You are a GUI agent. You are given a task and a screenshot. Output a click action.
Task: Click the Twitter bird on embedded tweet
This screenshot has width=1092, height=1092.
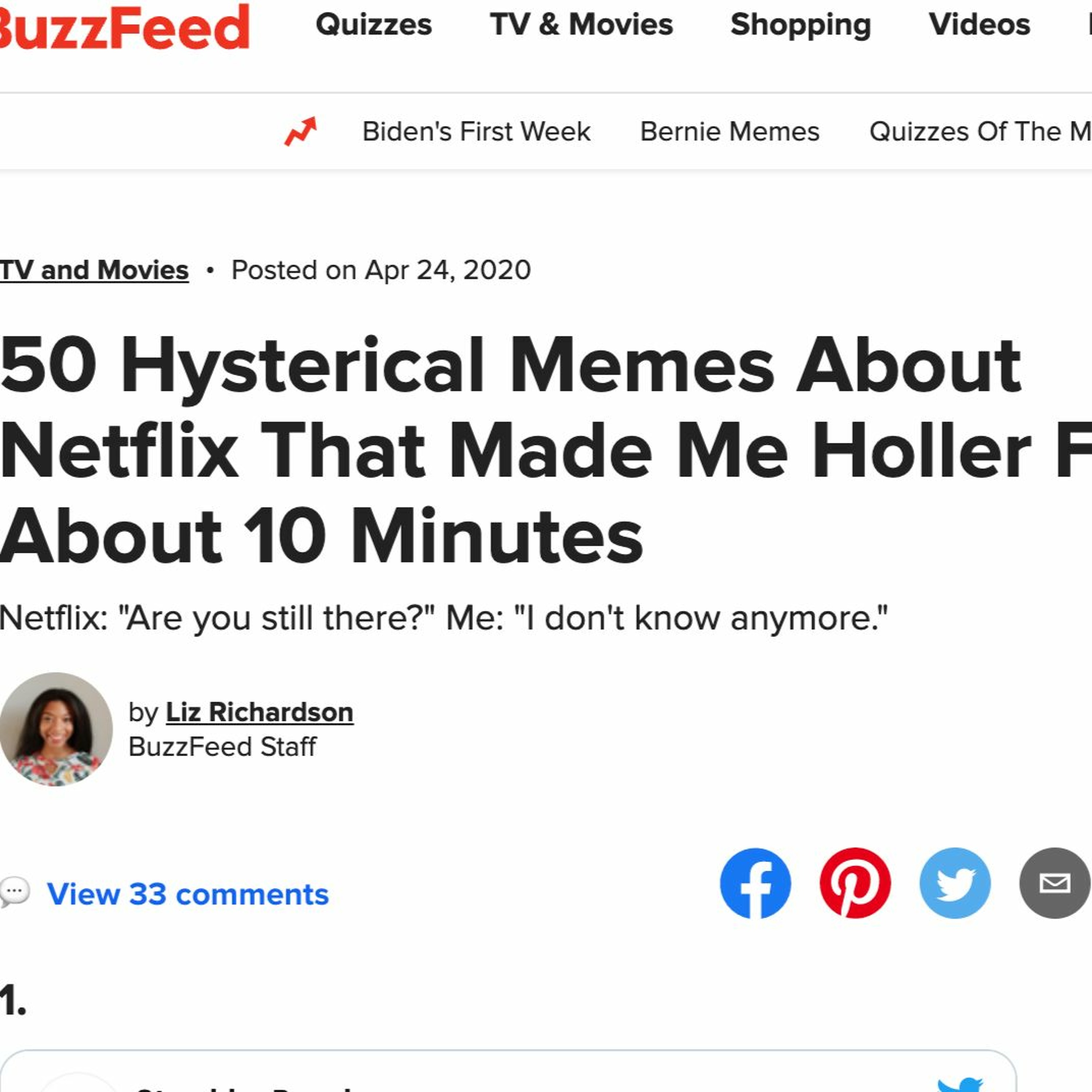tap(960, 1084)
